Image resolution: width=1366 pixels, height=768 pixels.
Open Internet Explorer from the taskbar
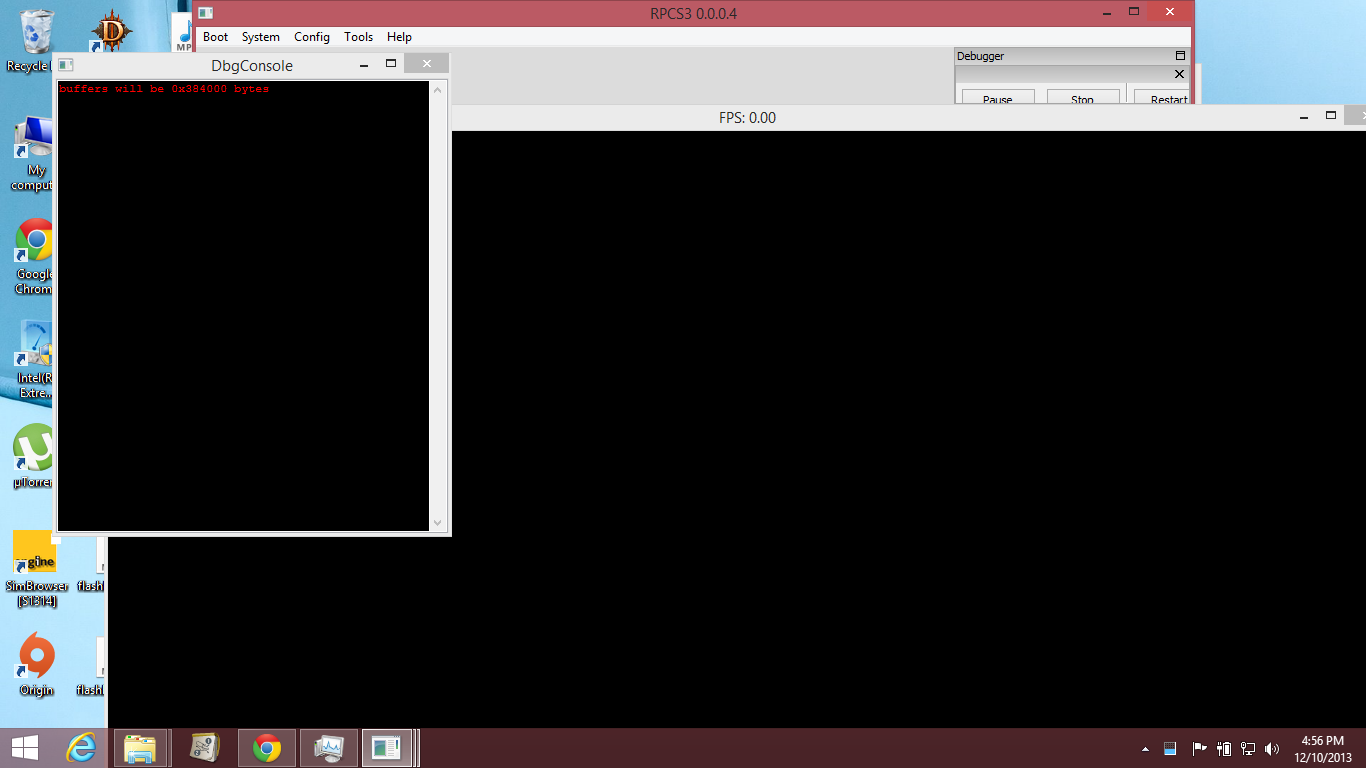[x=81, y=747]
